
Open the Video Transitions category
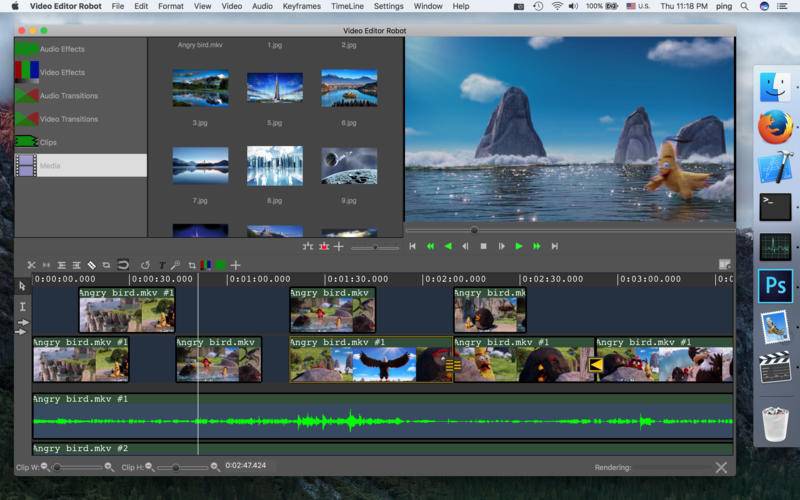coord(81,119)
